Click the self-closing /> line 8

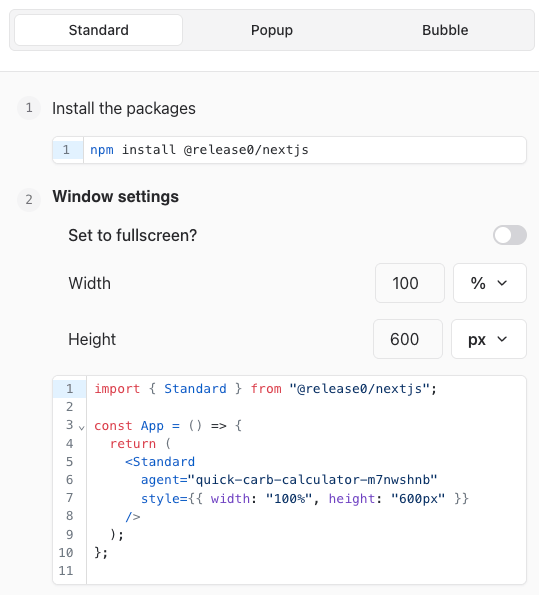click(x=133, y=516)
